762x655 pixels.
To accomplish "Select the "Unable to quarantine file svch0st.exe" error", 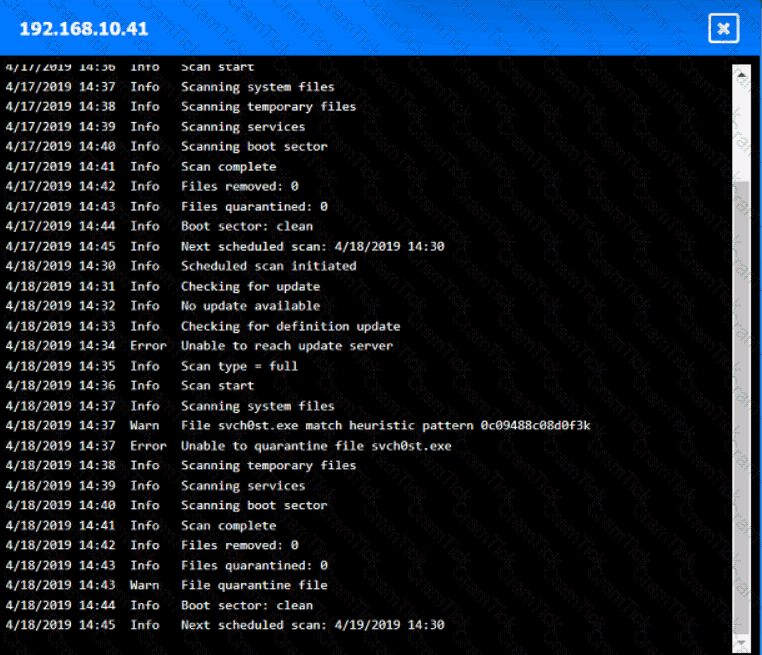I will pos(315,446).
